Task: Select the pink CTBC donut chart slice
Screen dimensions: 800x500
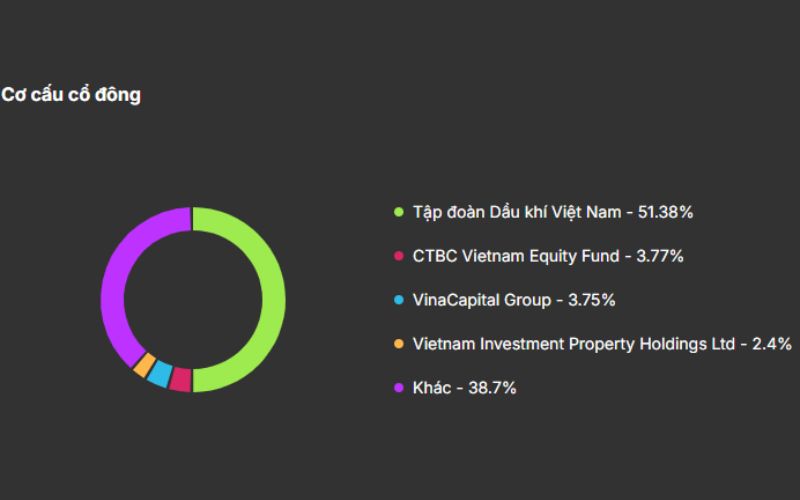Action: [x=180, y=380]
